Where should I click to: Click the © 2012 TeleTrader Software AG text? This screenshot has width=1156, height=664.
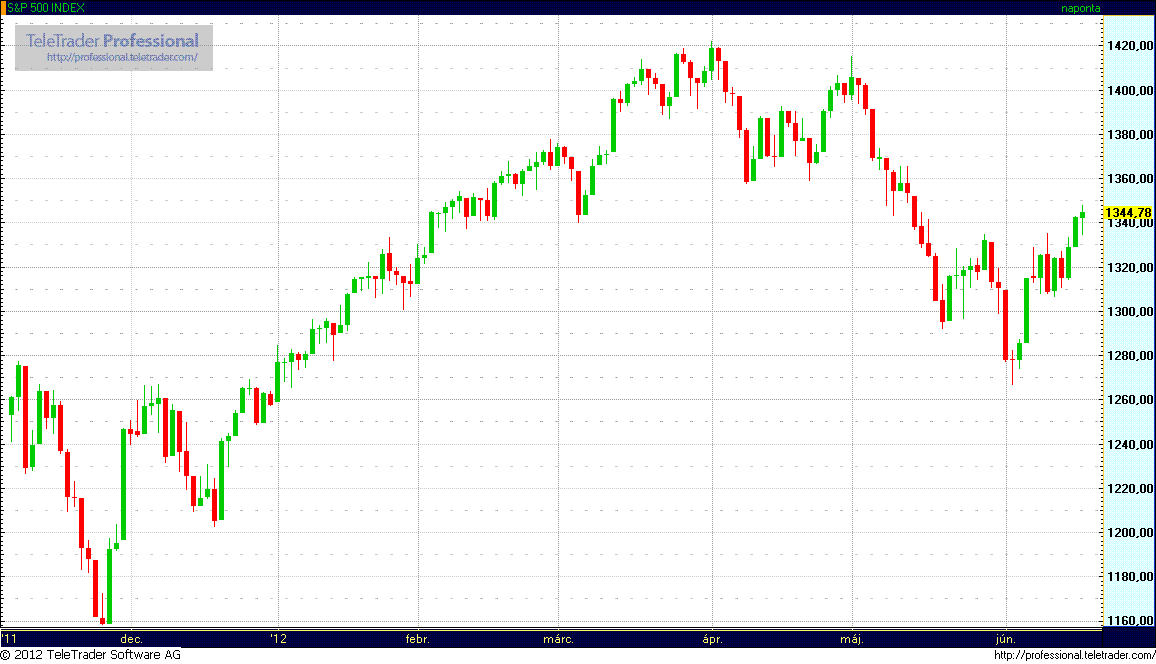(x=91, y=654)
